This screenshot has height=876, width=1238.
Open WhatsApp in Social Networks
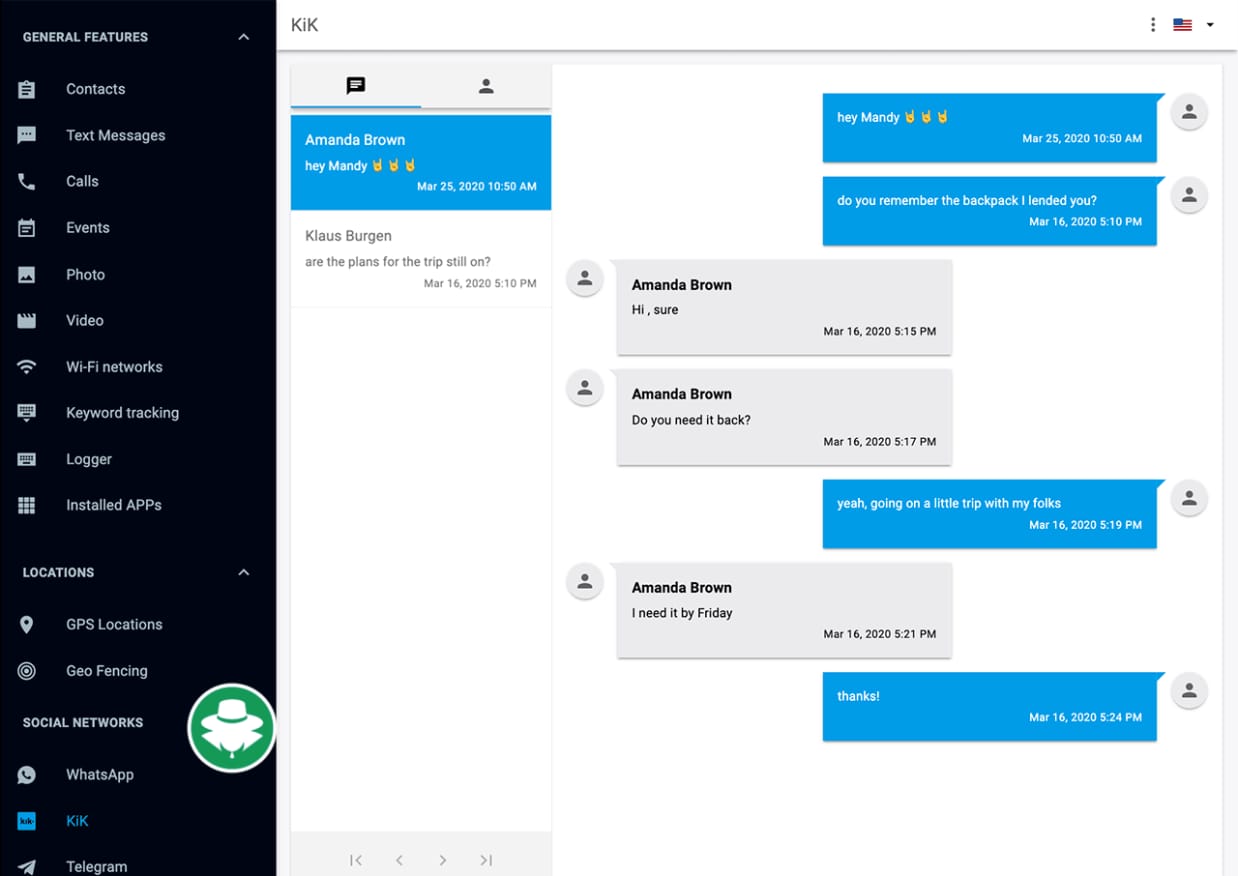pyautogui.click(x=99, y=774)
